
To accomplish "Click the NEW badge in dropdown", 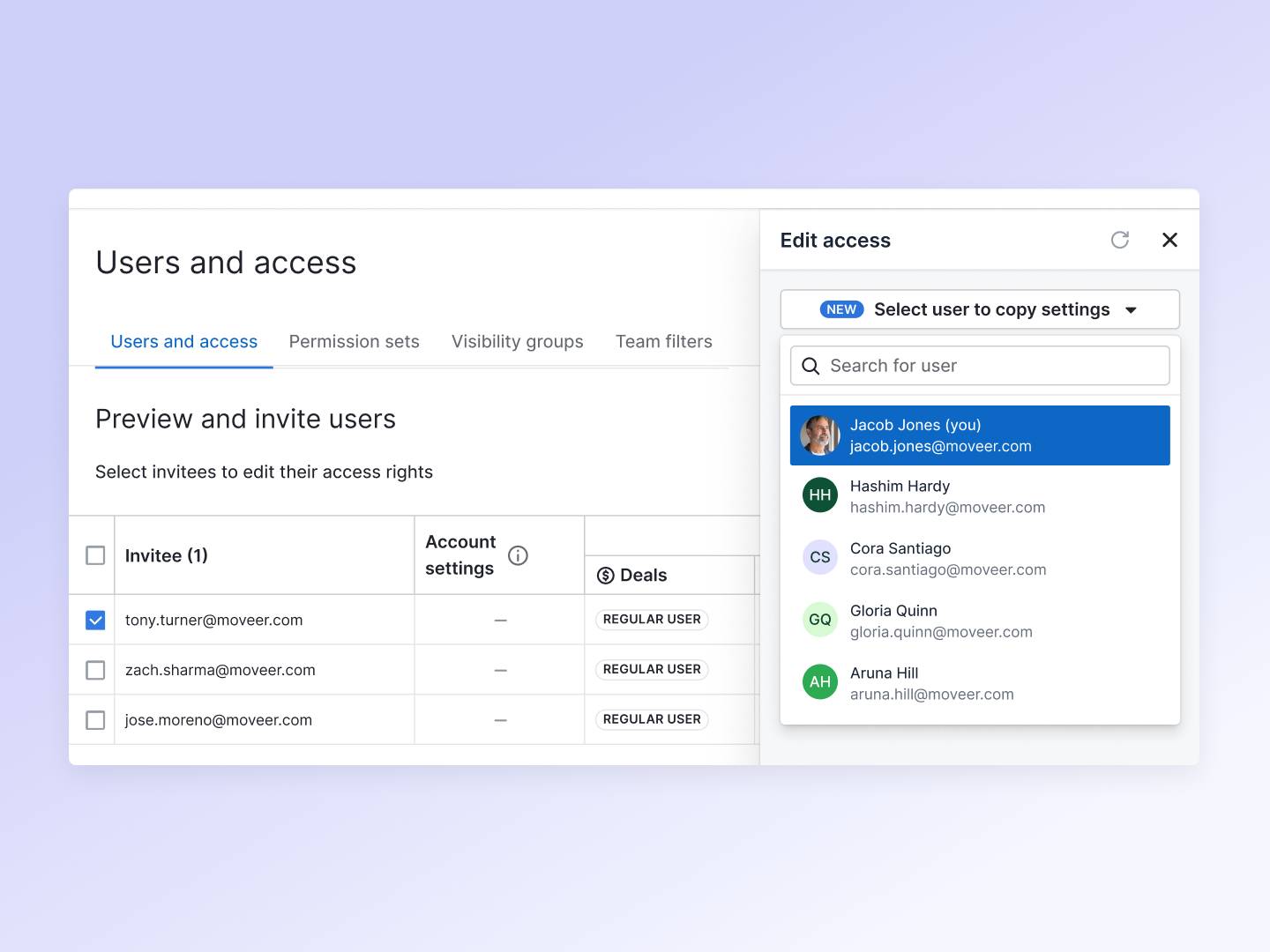I will coord(841,309).
